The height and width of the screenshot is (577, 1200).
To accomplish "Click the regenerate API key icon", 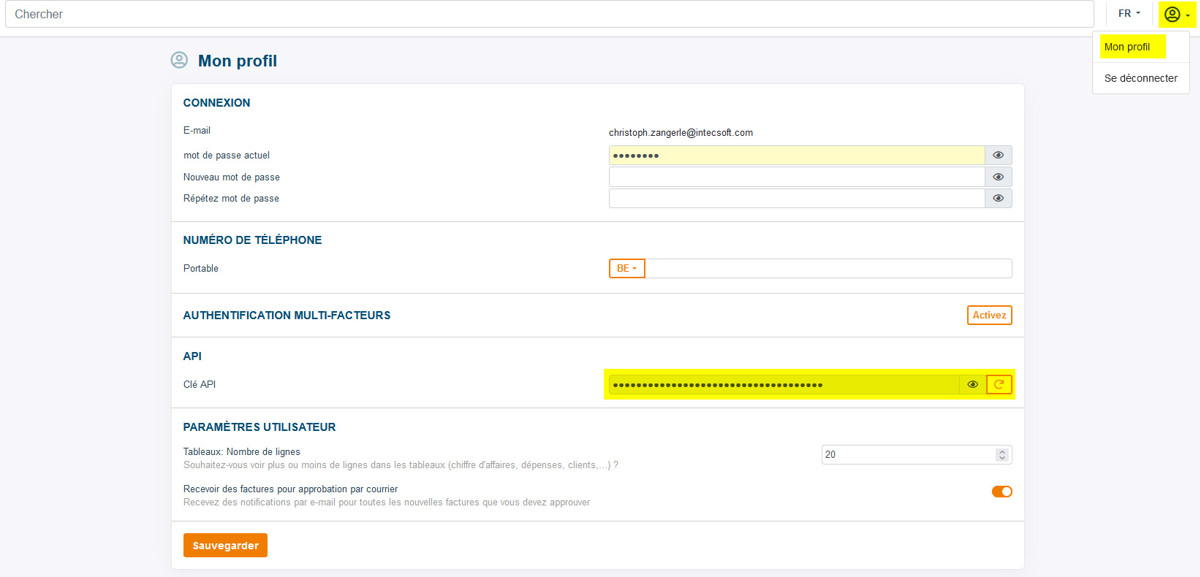I will pyautogui.click(x=999, y=384).
